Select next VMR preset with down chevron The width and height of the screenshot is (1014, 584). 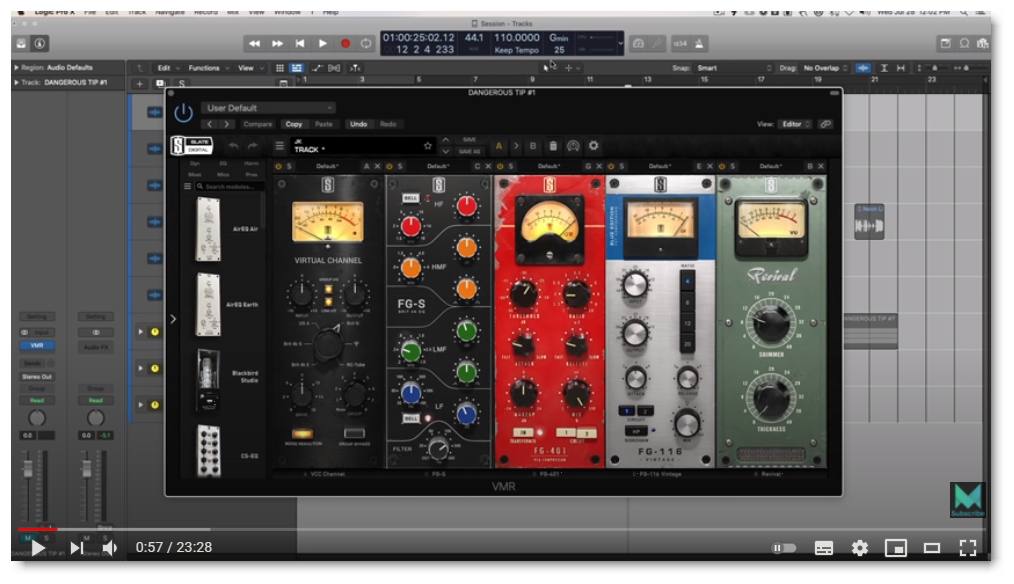click(446, 151)
